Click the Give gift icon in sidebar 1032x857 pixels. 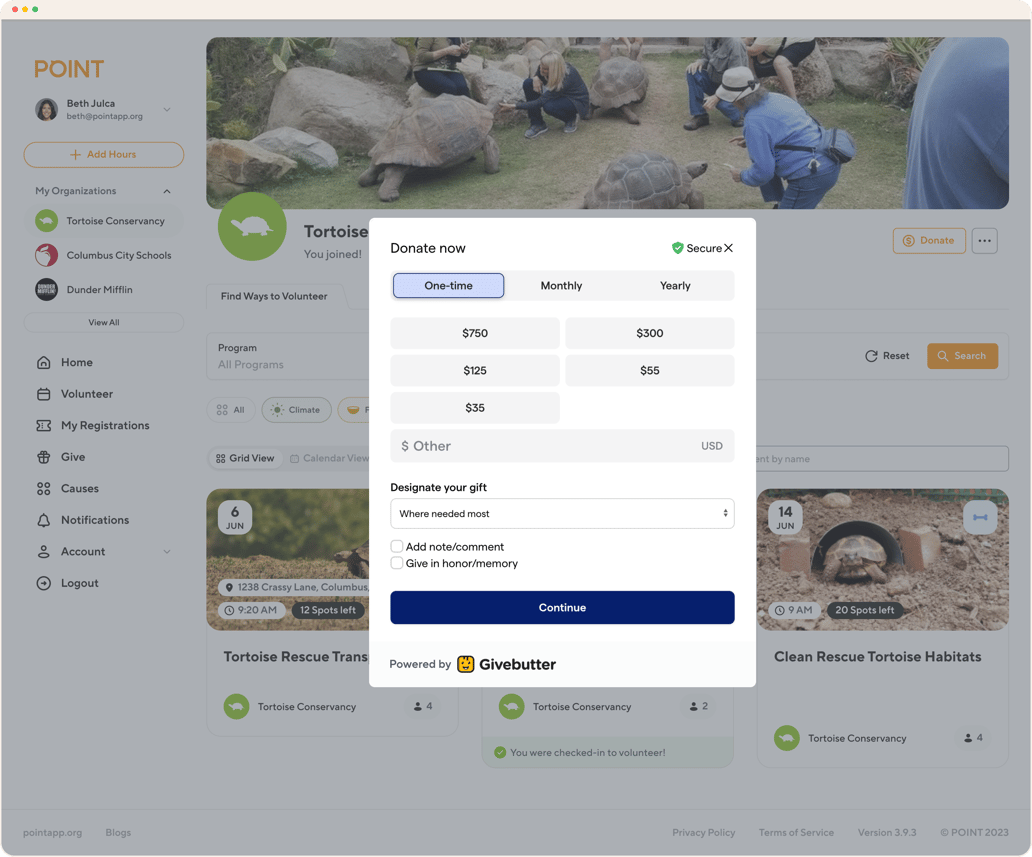coord(43,457)
